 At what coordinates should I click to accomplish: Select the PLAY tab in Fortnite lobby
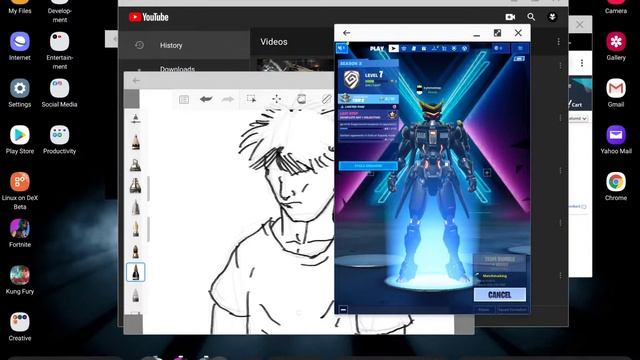[377, 49]
